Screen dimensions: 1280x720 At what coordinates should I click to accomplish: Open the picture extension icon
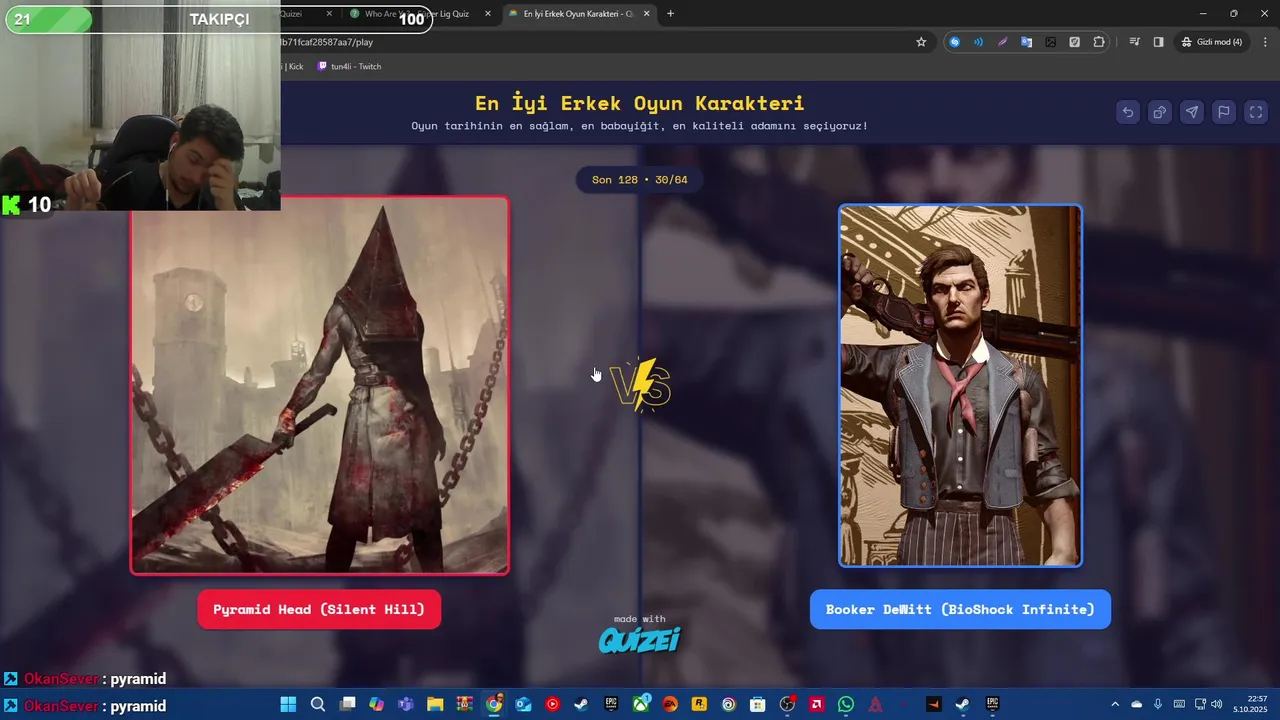1050,42
